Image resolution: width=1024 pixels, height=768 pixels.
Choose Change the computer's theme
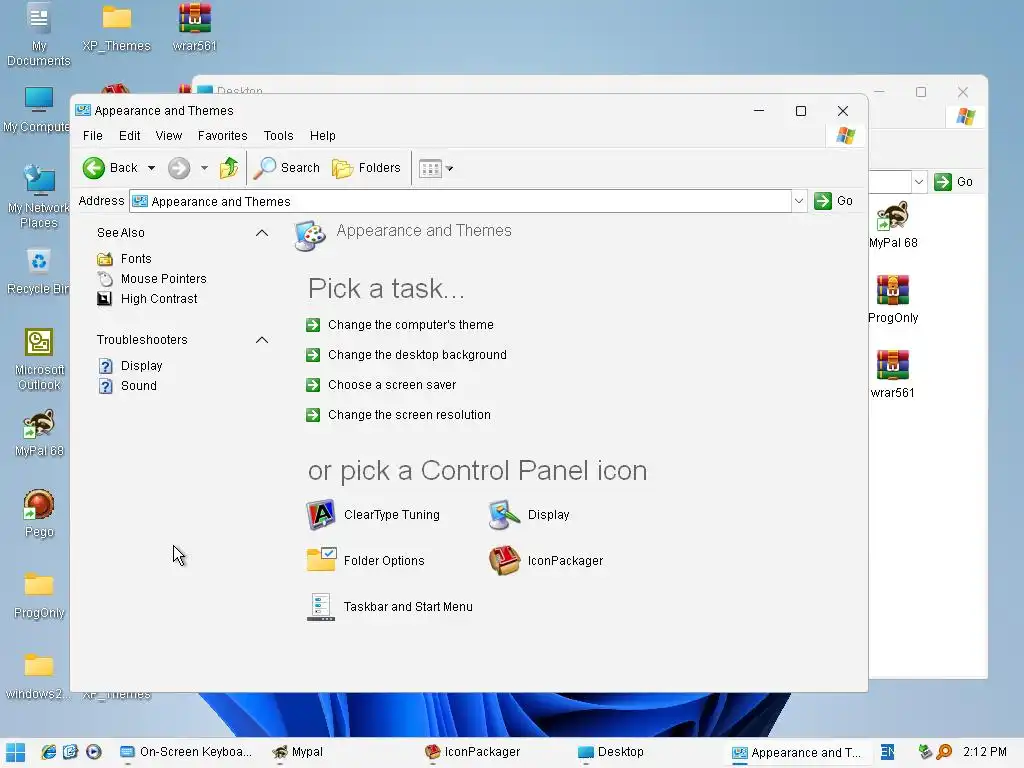point(411,325)
